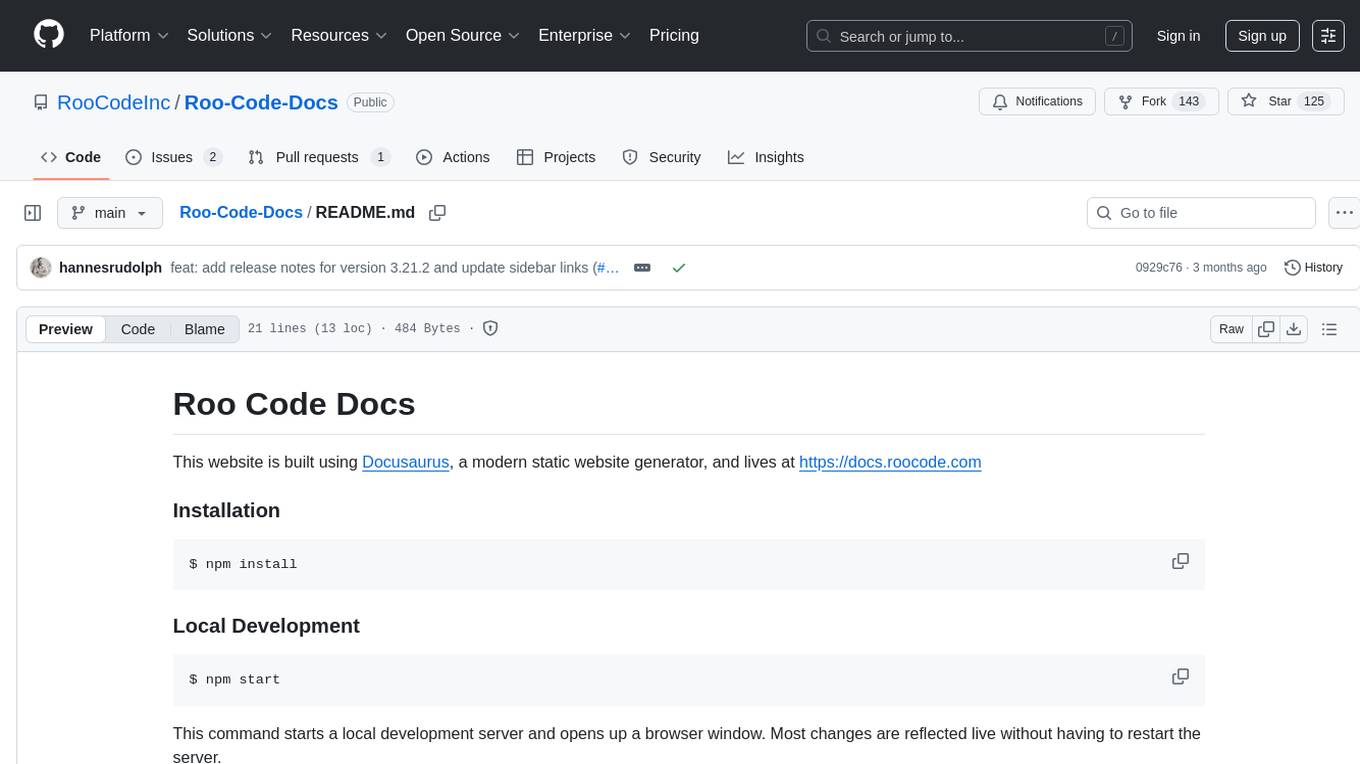The image size is (1360, 764).
Task: Switch to Preview view
Action: click(66, 329)
